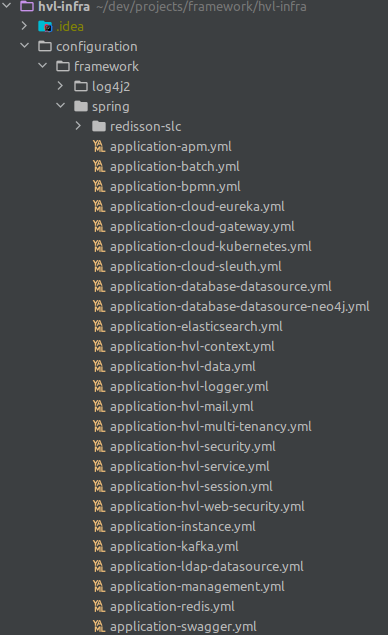Click the spring folder icon
Viewport: 388px width, 635px height.
tap(81, 107)
